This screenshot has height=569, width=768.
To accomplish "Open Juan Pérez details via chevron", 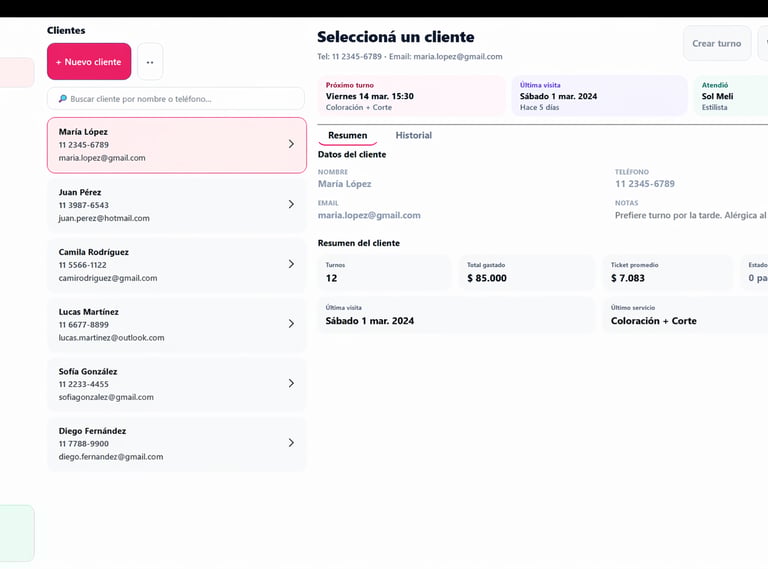I will (291, 204).
